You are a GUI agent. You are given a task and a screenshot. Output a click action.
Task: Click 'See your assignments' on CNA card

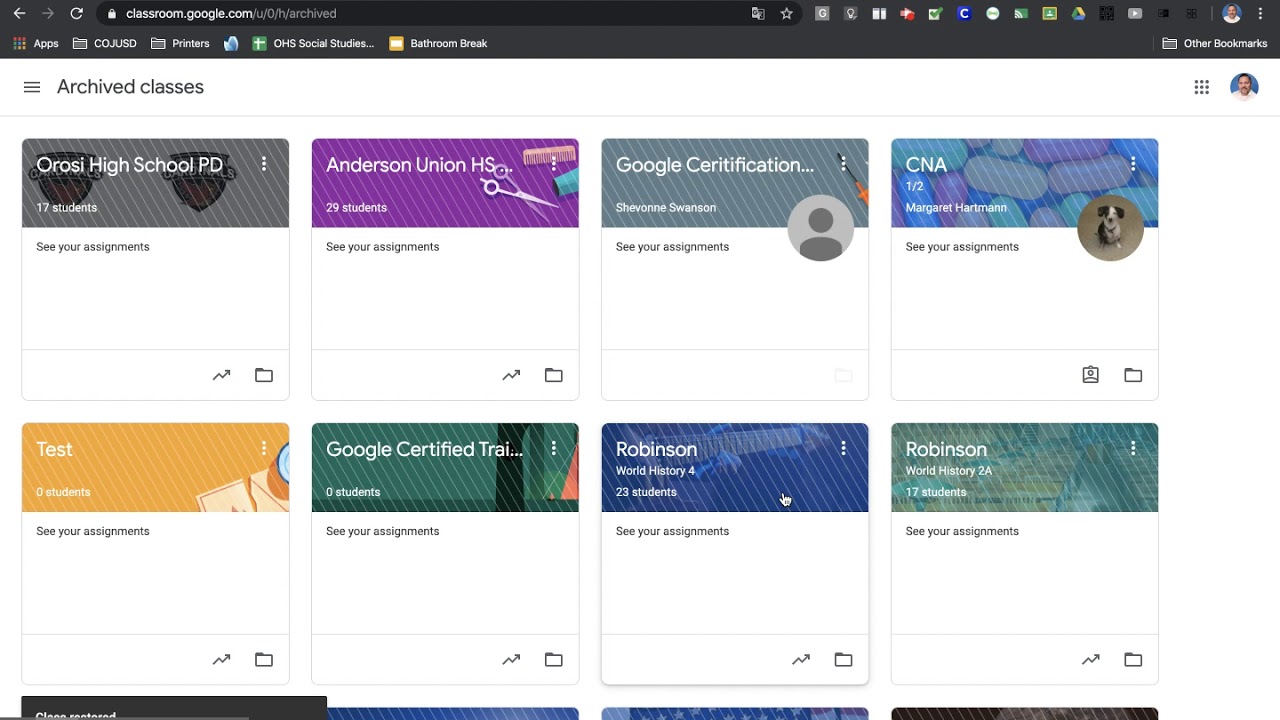(x=962, y=247)
